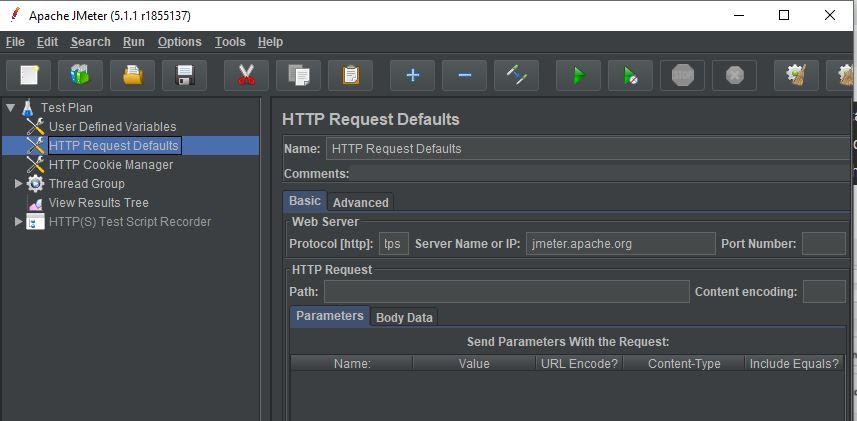This screenshot has height=421, width=857.
Task: Click the Open file folder icon
Action: 132,75
